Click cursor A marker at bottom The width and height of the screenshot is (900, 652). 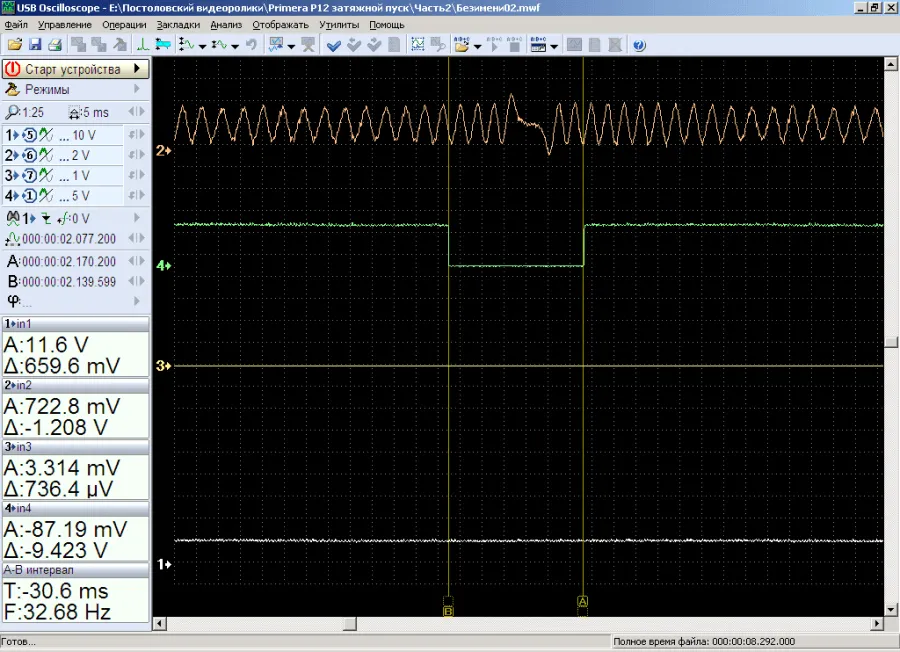[583, 601]
